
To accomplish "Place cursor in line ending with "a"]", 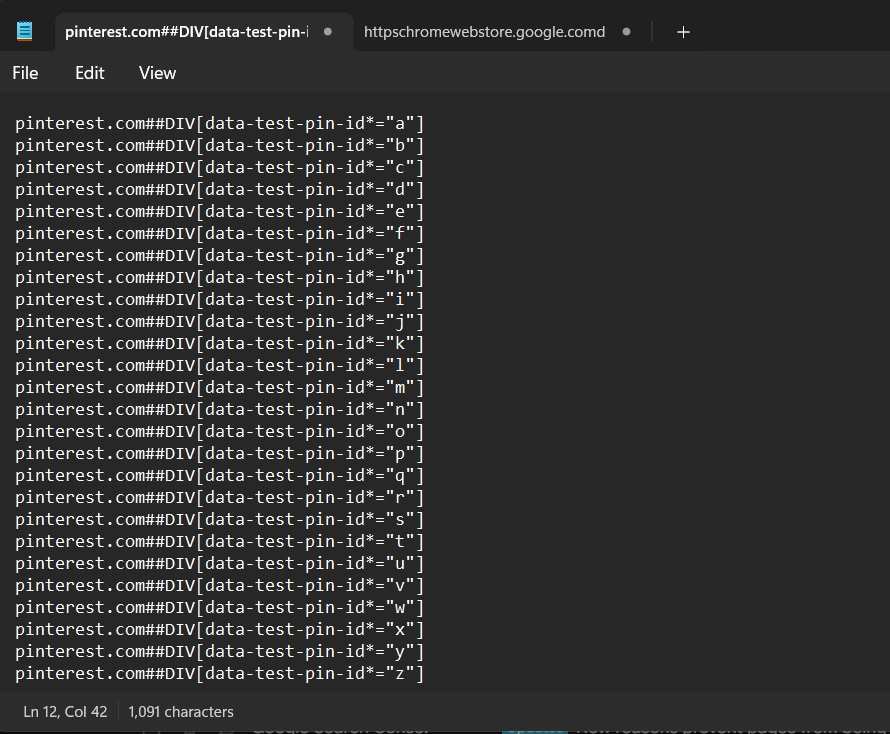I will pos(219,124).
